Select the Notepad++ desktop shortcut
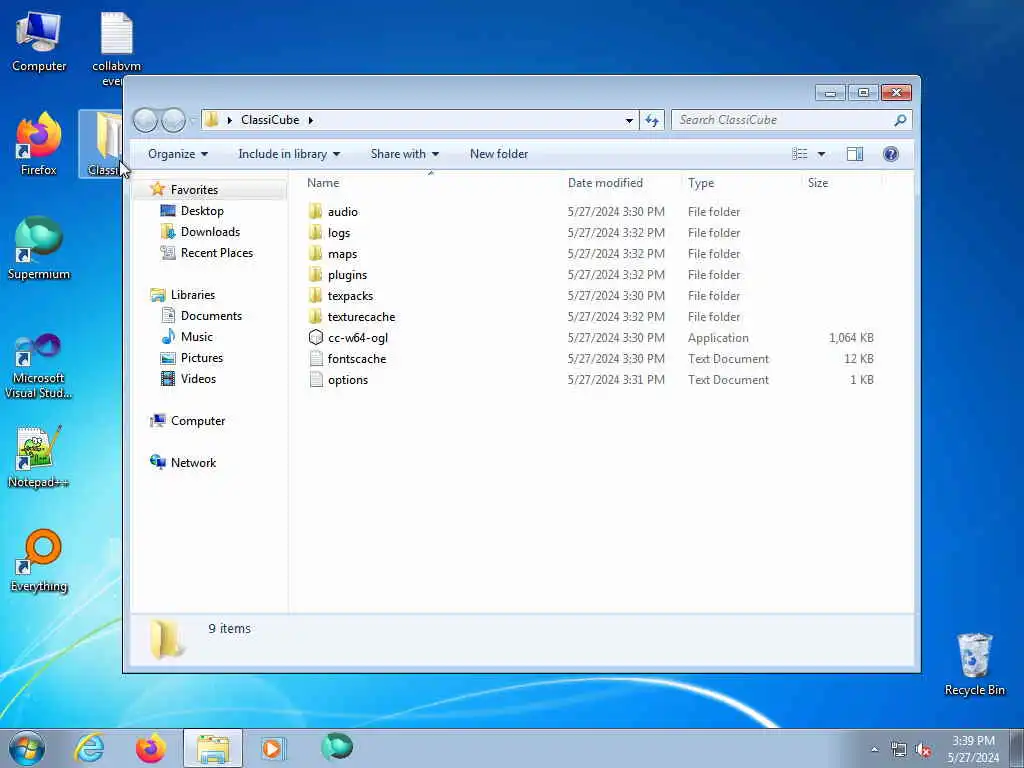Viewport: 1024px width, 768px height. click(39, 456)
